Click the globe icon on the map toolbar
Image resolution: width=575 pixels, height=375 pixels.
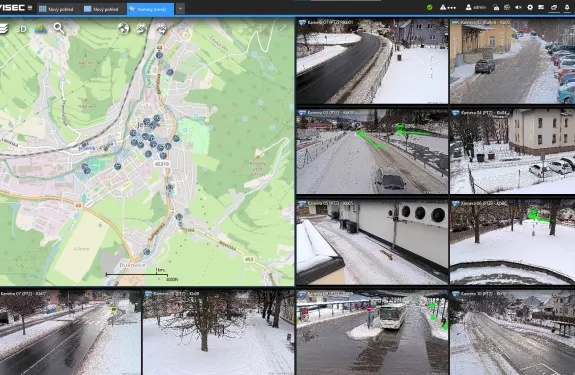[x=124, y=28]
